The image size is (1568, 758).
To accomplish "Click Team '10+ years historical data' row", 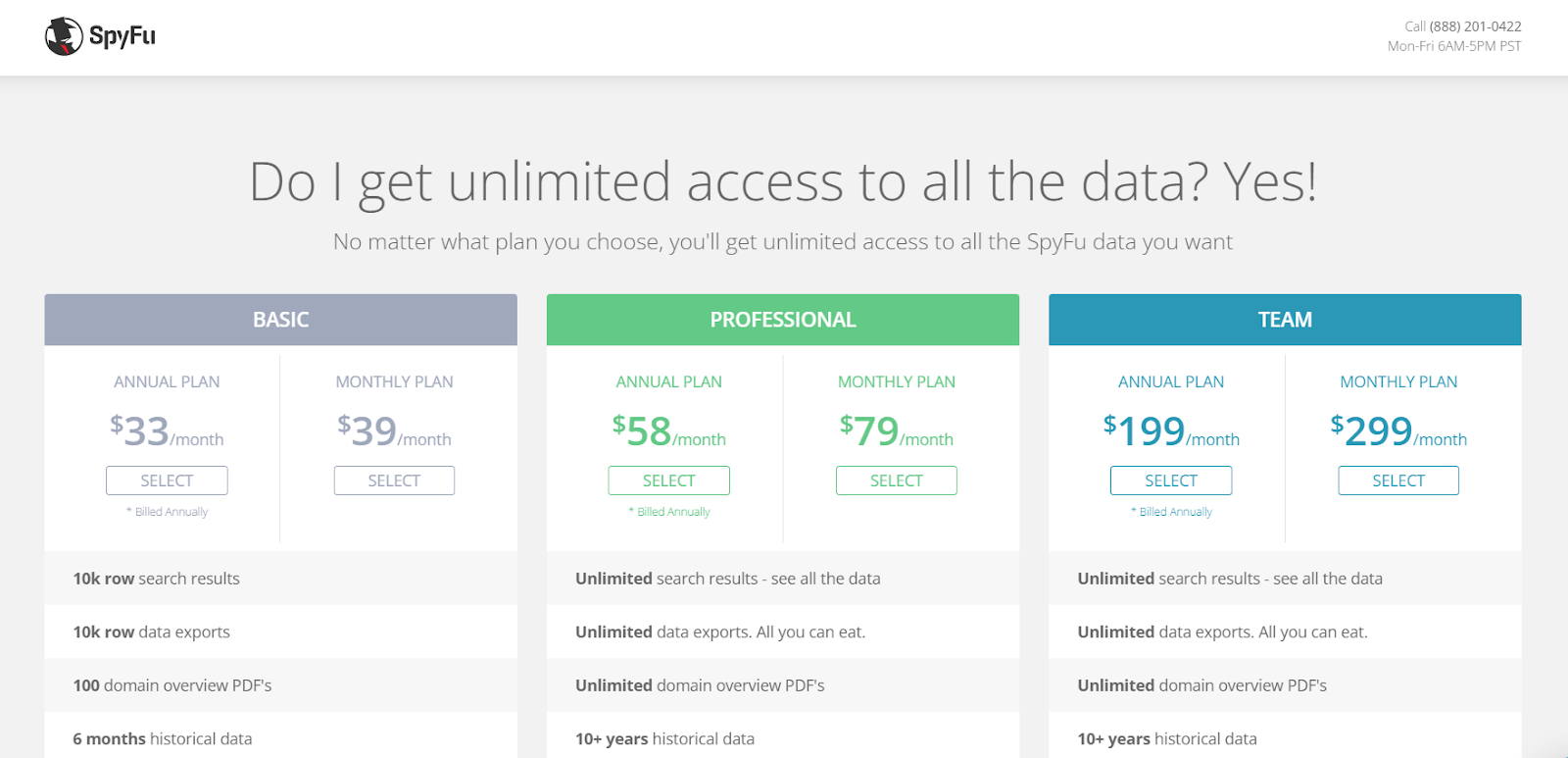I will 1167,738.
